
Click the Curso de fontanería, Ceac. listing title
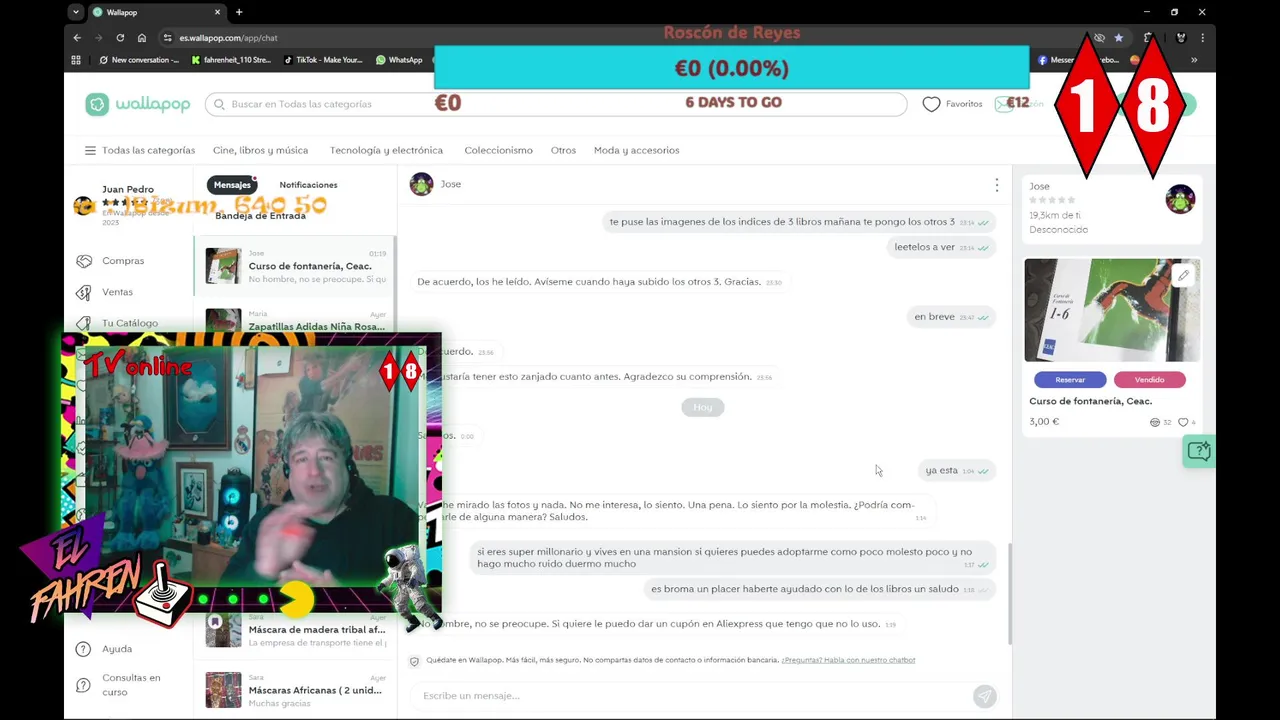(x=1090, y=401)
